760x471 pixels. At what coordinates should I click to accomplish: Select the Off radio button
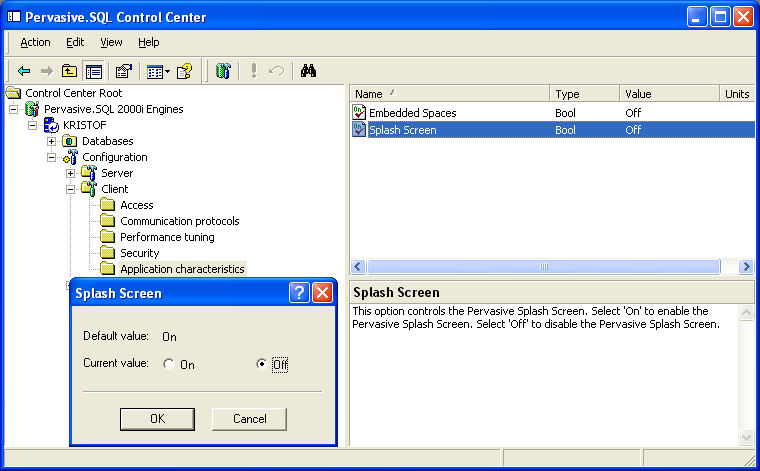tap(261, 364)
